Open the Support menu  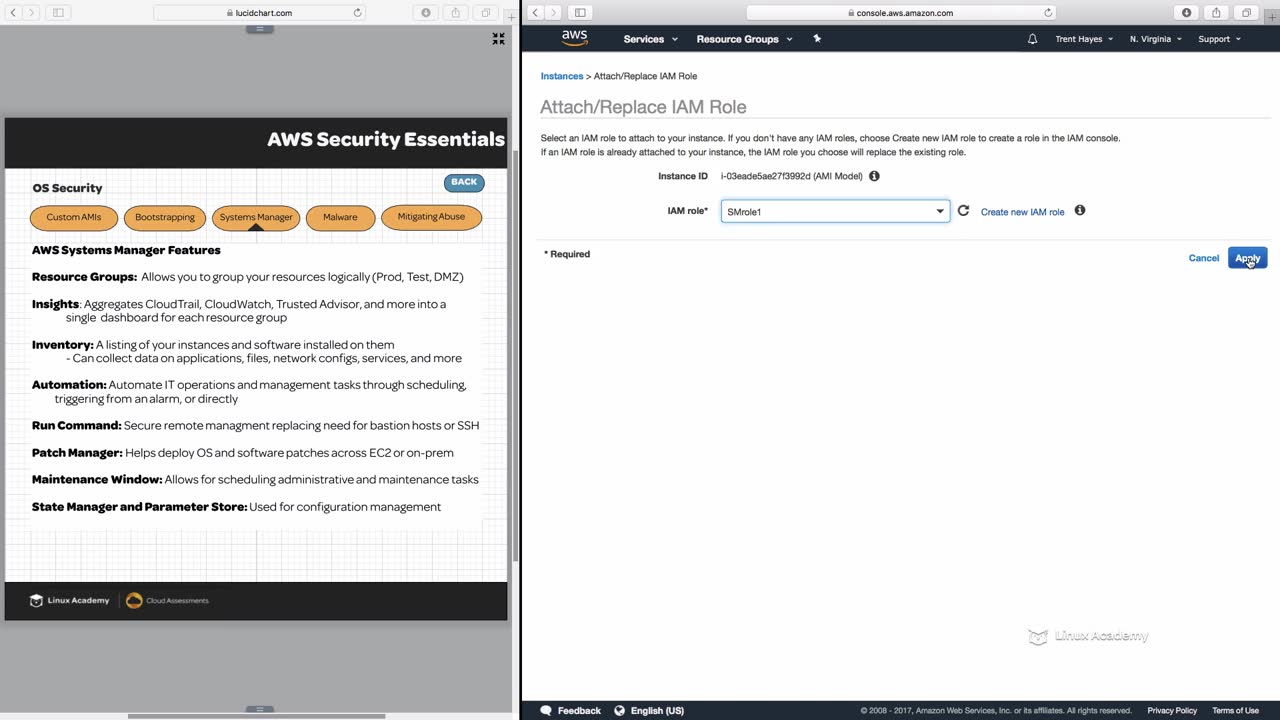coord(1219,39)
